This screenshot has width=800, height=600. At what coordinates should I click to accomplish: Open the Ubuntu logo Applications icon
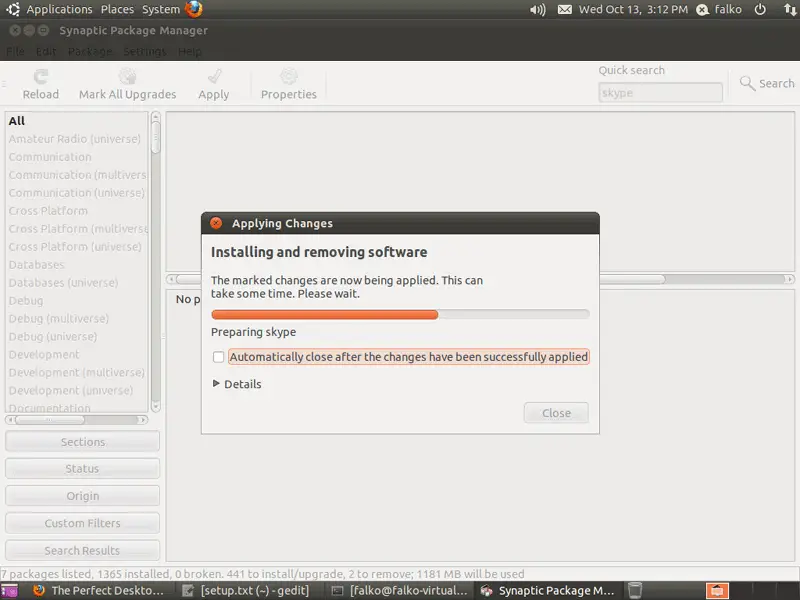13,9
